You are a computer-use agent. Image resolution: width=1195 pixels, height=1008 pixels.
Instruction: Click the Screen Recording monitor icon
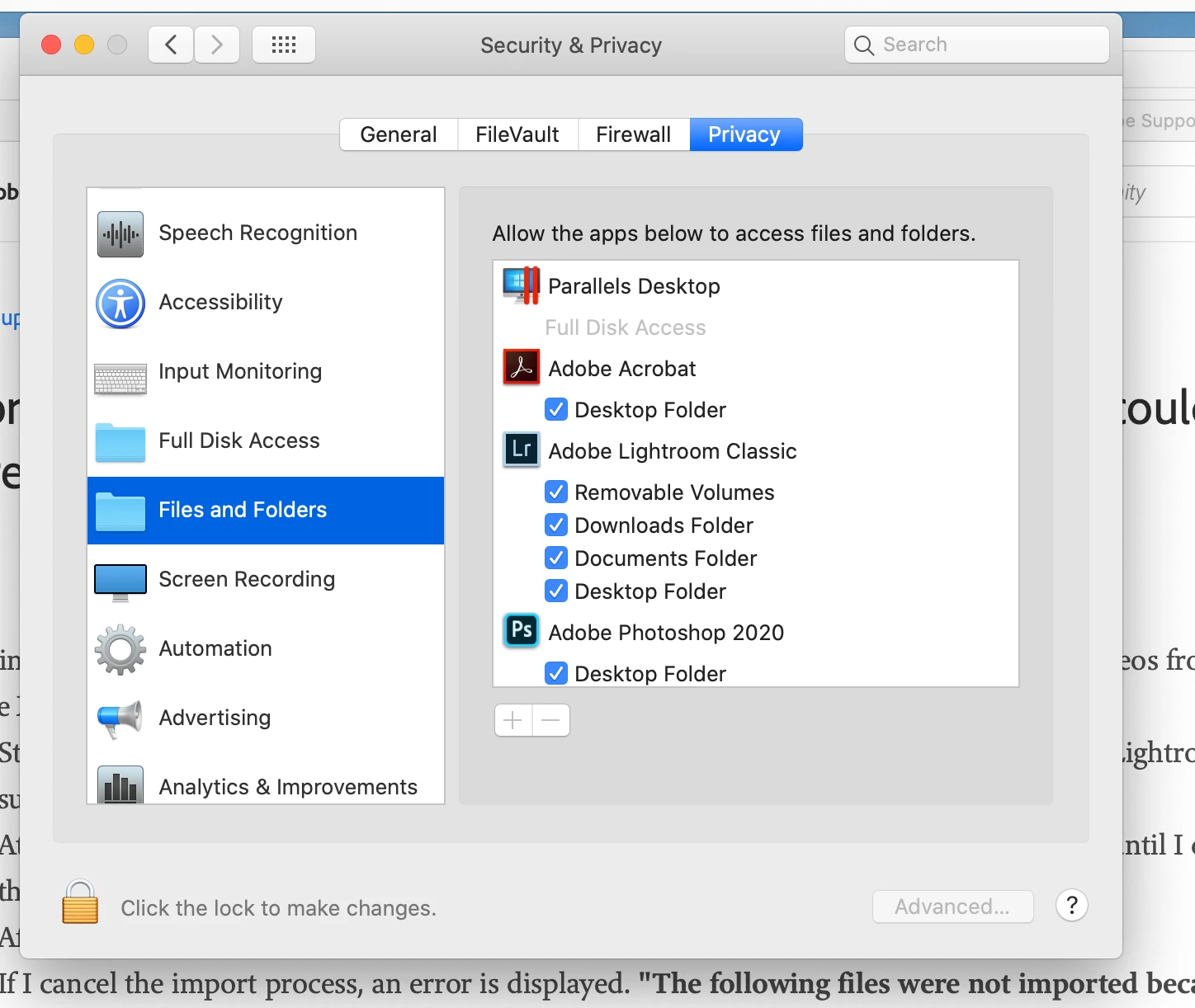[120, 582]
